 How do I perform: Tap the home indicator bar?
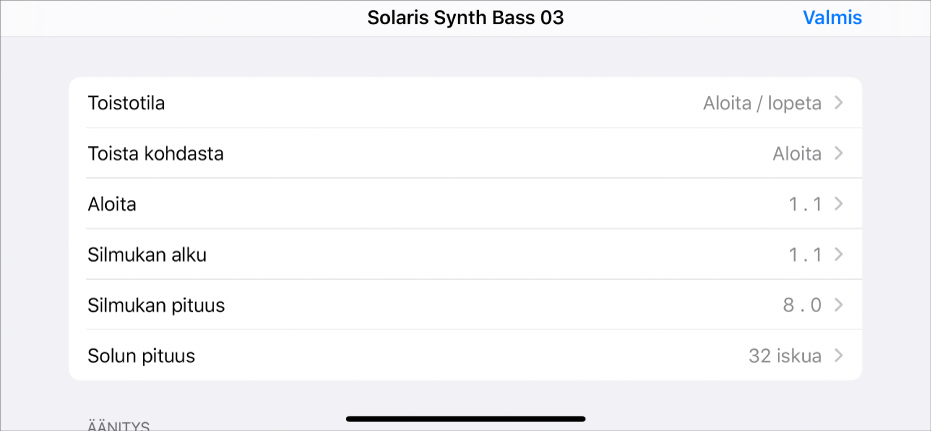pyautogui.click(x=465, y=418)
